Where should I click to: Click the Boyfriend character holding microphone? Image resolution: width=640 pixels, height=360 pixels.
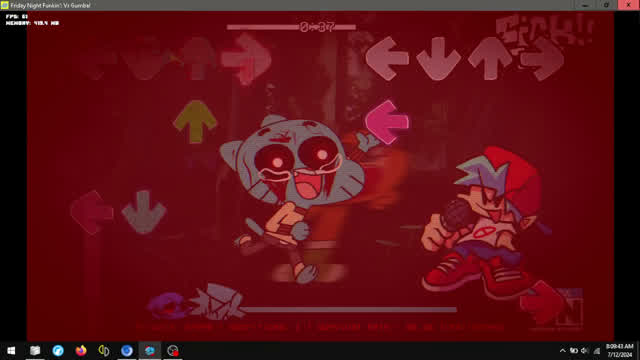pyautogui.click(x=486, y=222)
